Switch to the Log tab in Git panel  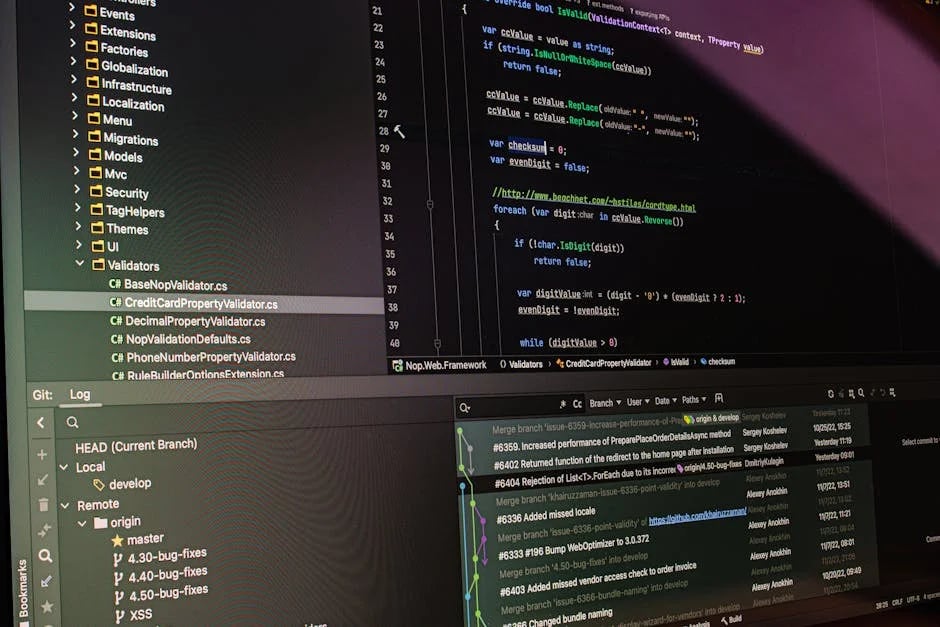tap(80, 394)
